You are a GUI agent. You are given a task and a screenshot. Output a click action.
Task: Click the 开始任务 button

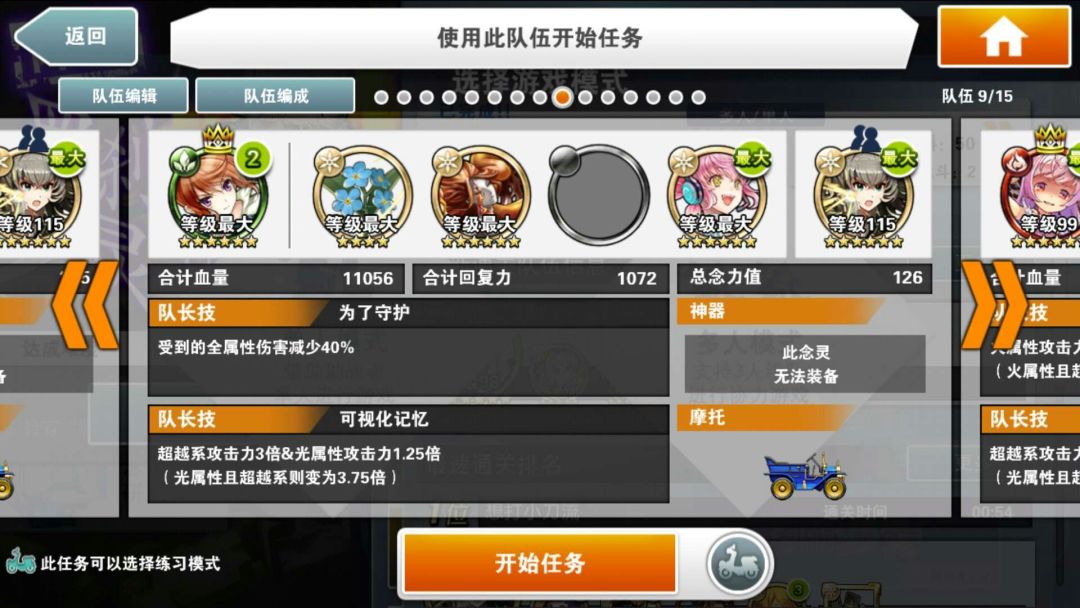click(x=539, y=563)
